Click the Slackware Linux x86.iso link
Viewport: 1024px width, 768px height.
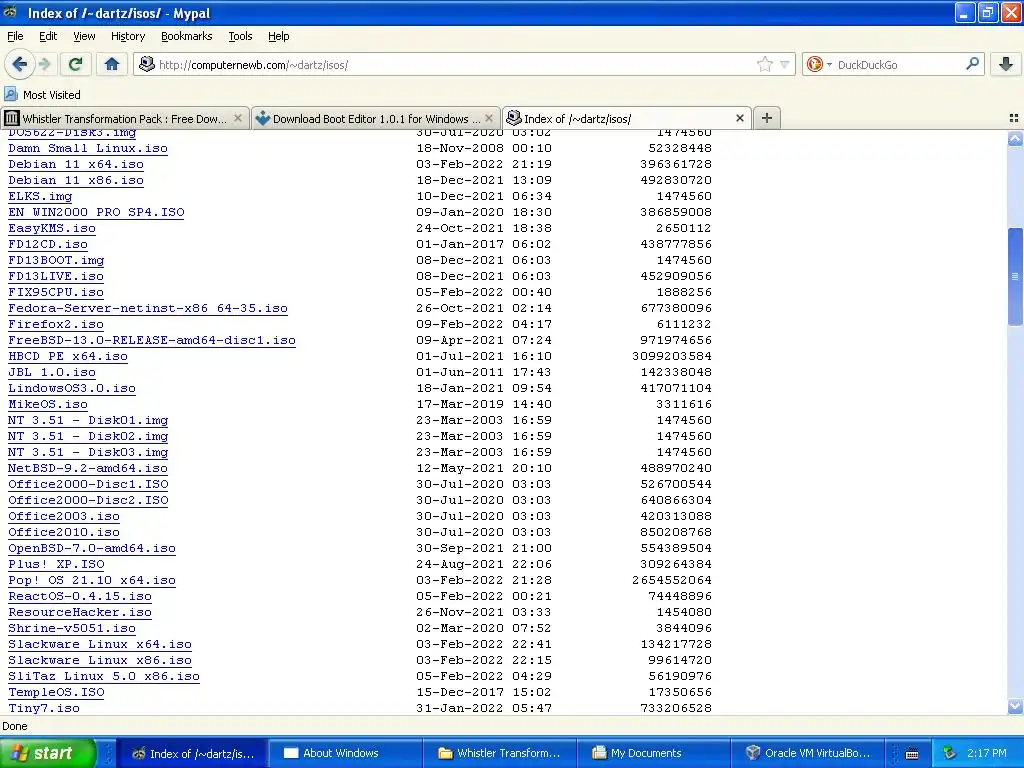tap(100, 660)
